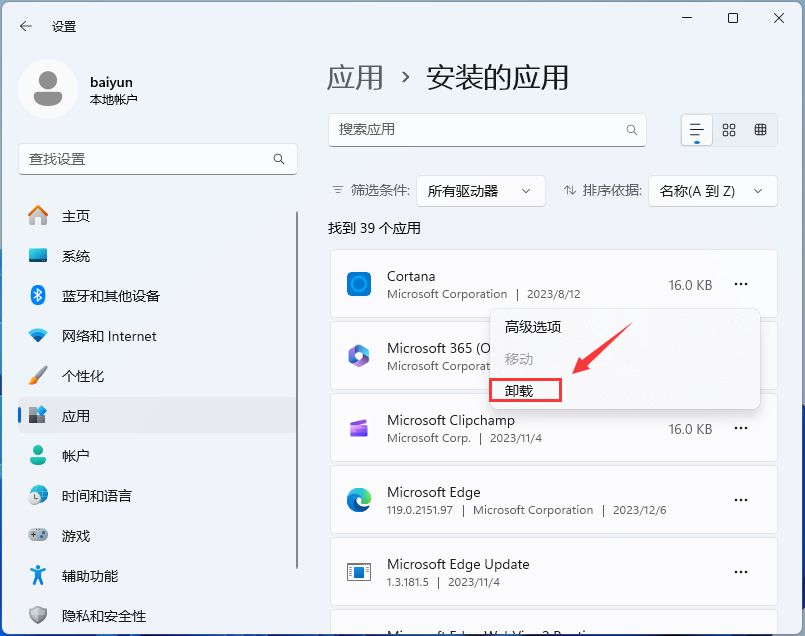Viewport: 805px width, 636px height.
Task: Click the Microsoft Edge Update name text
Action: [458, 564]
